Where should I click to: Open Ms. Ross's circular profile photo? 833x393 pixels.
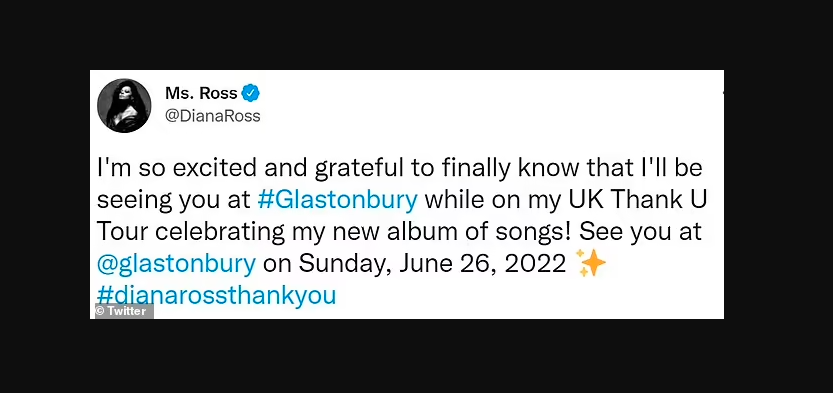pos(124,105)
